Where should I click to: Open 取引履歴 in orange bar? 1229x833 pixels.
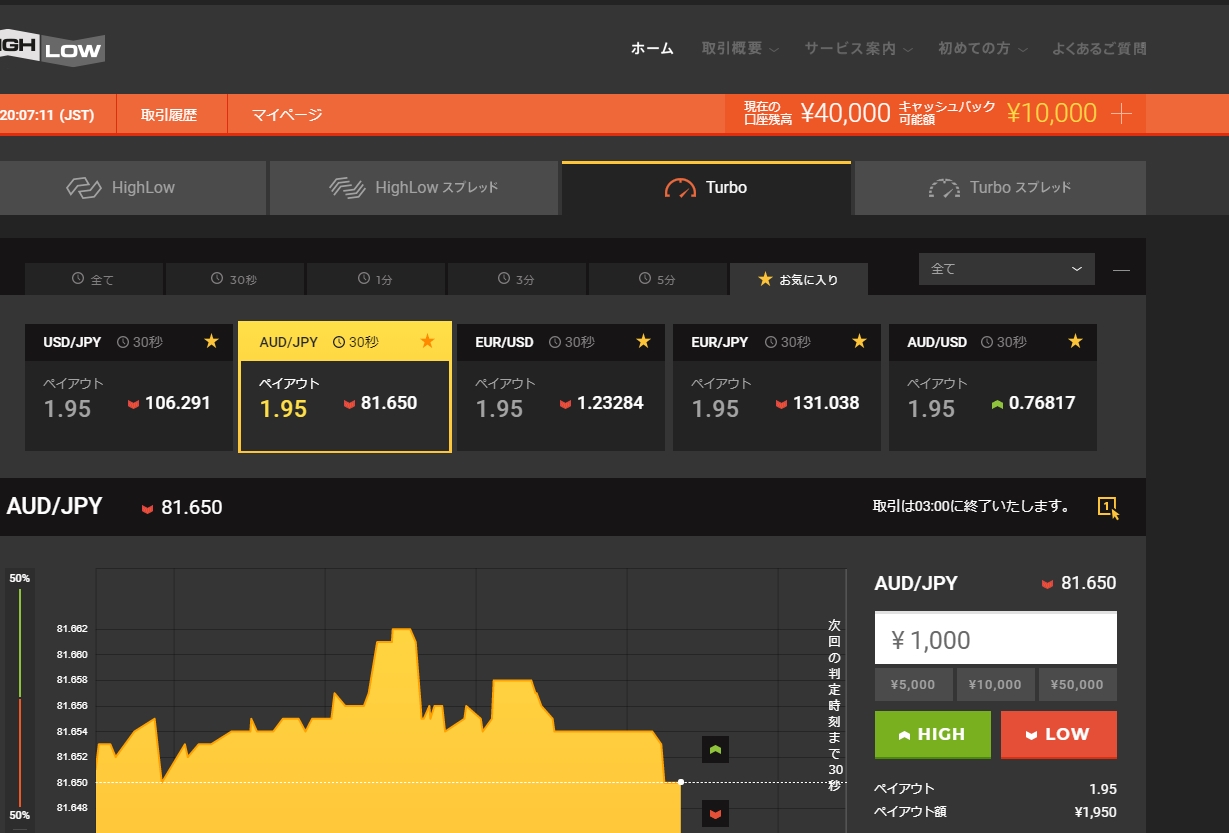point(169,115)
